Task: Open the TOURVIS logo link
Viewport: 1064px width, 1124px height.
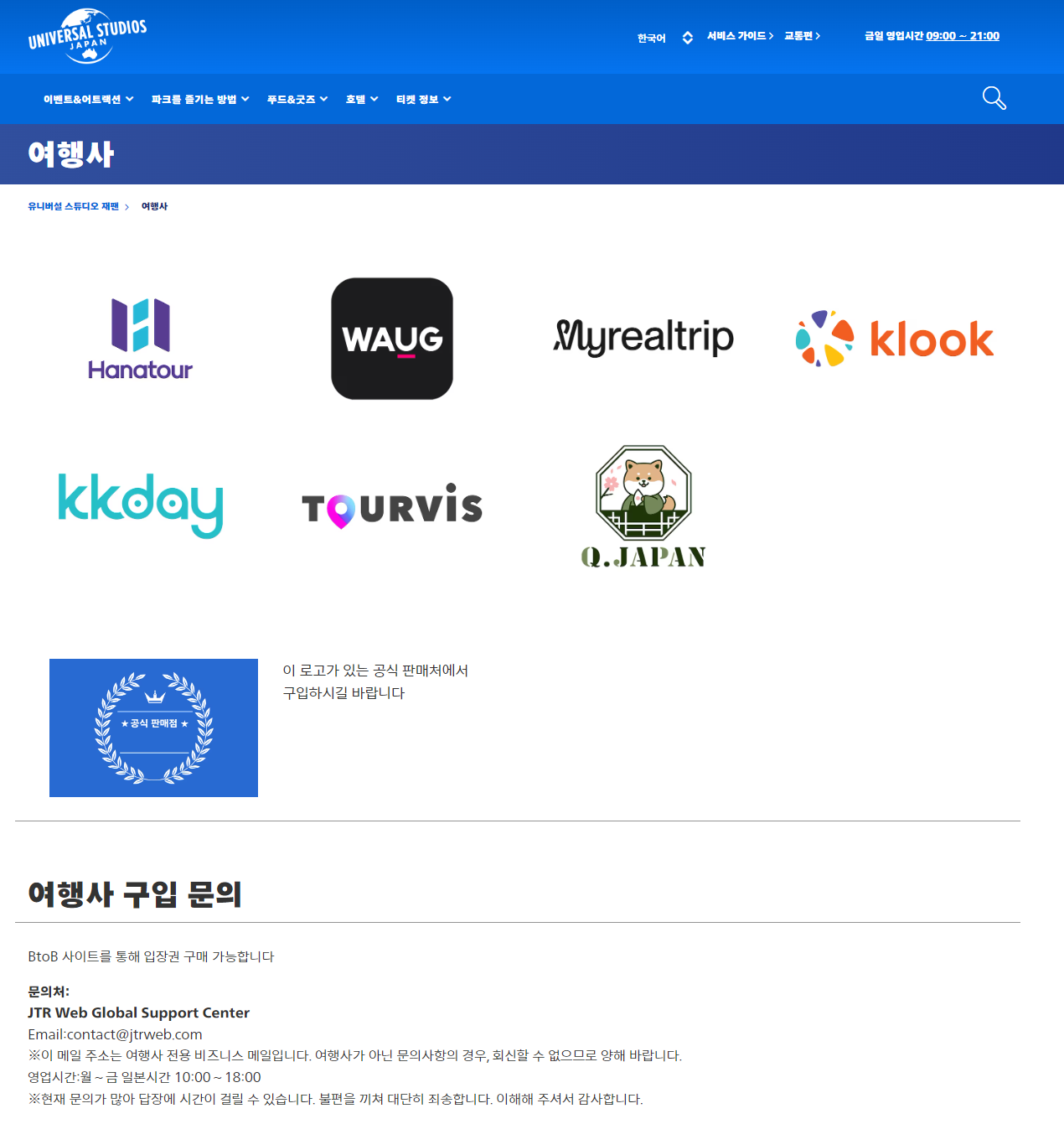Action: [x=392, y=506]
